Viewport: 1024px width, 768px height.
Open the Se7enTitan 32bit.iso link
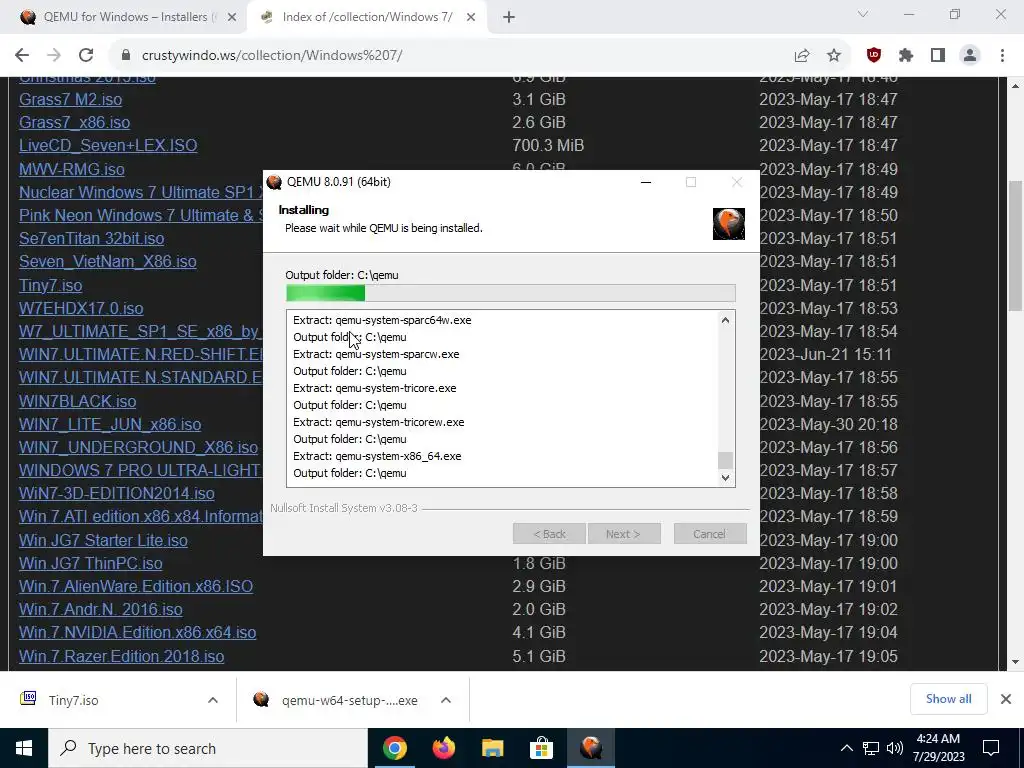click(91, 238)
